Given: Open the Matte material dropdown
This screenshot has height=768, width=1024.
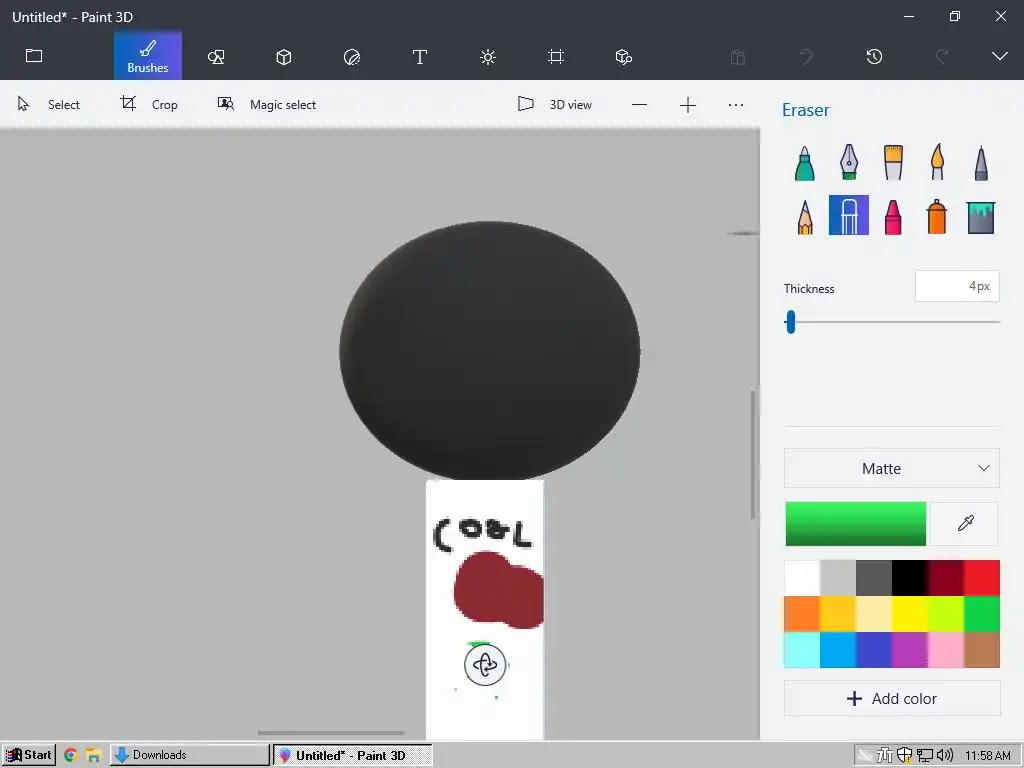Looking at the screenshot, I should tap(891, 468).
